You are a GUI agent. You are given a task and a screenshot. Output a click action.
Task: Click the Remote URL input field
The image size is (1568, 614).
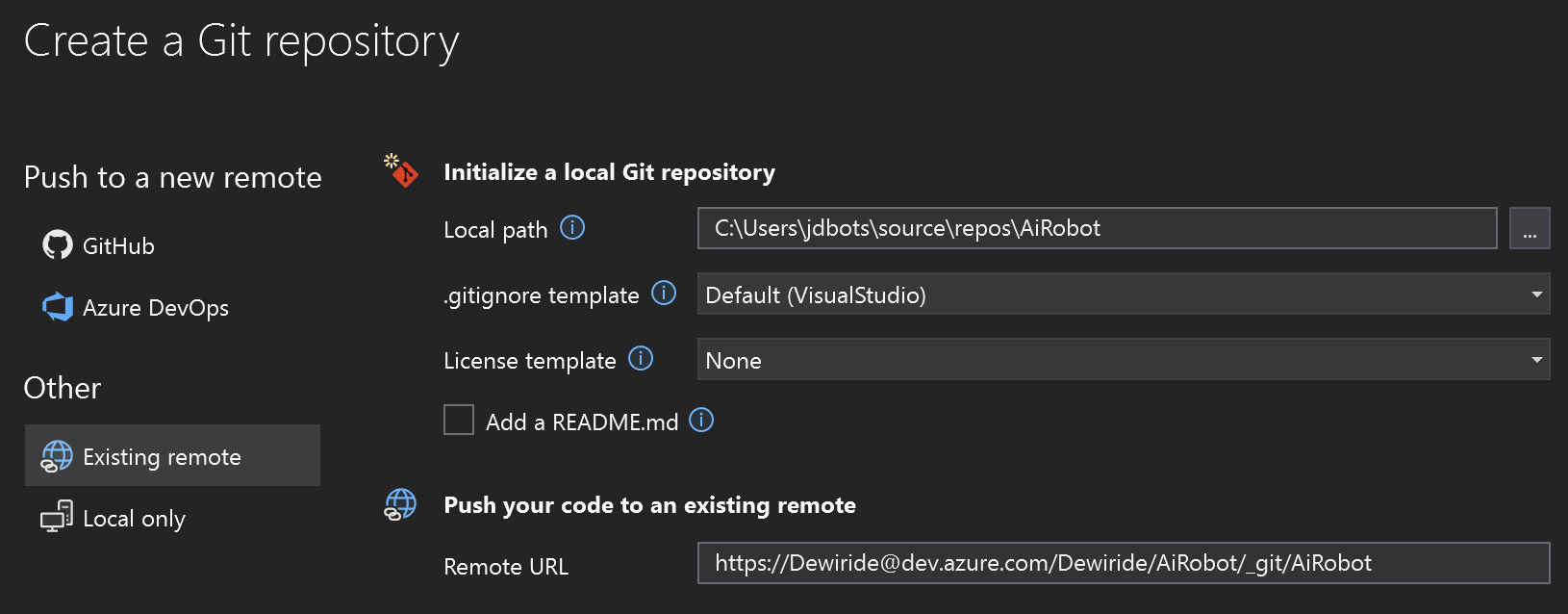(1124, 563)
